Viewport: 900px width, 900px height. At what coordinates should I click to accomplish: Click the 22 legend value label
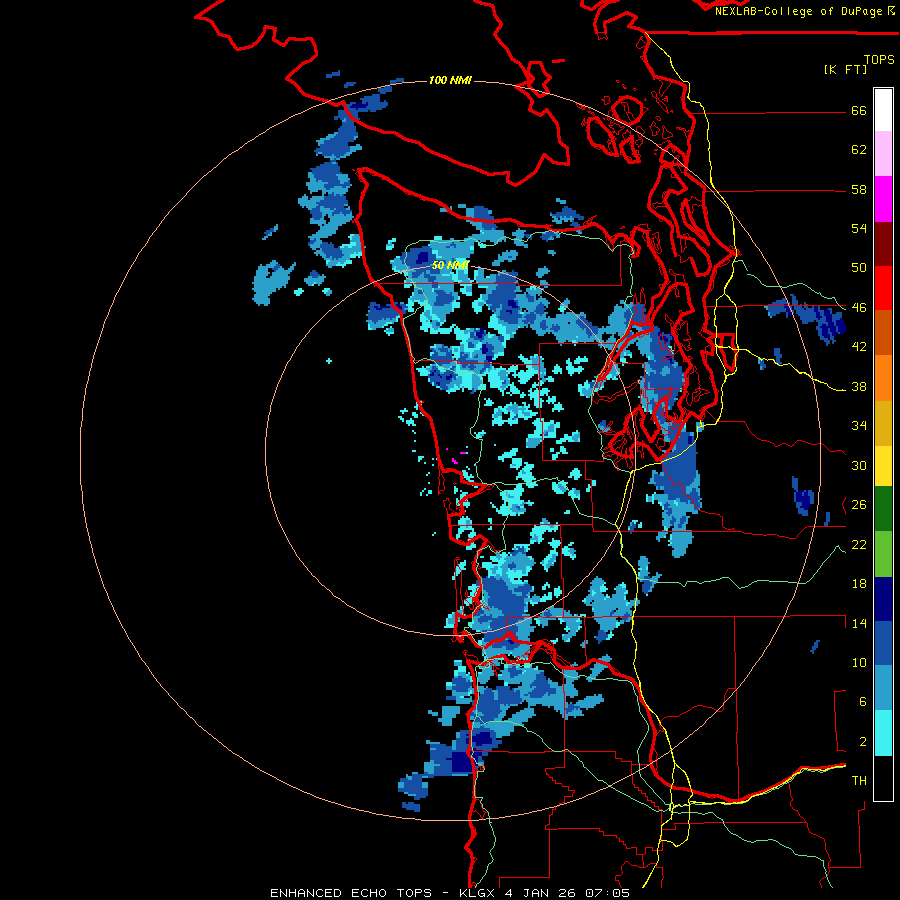coord(859,545)
